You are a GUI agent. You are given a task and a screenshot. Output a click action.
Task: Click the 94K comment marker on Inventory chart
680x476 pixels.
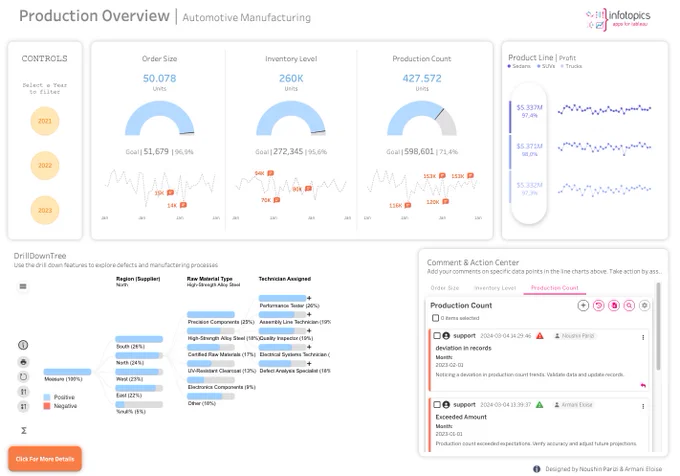pyautogui.click(x=270, y=173)
